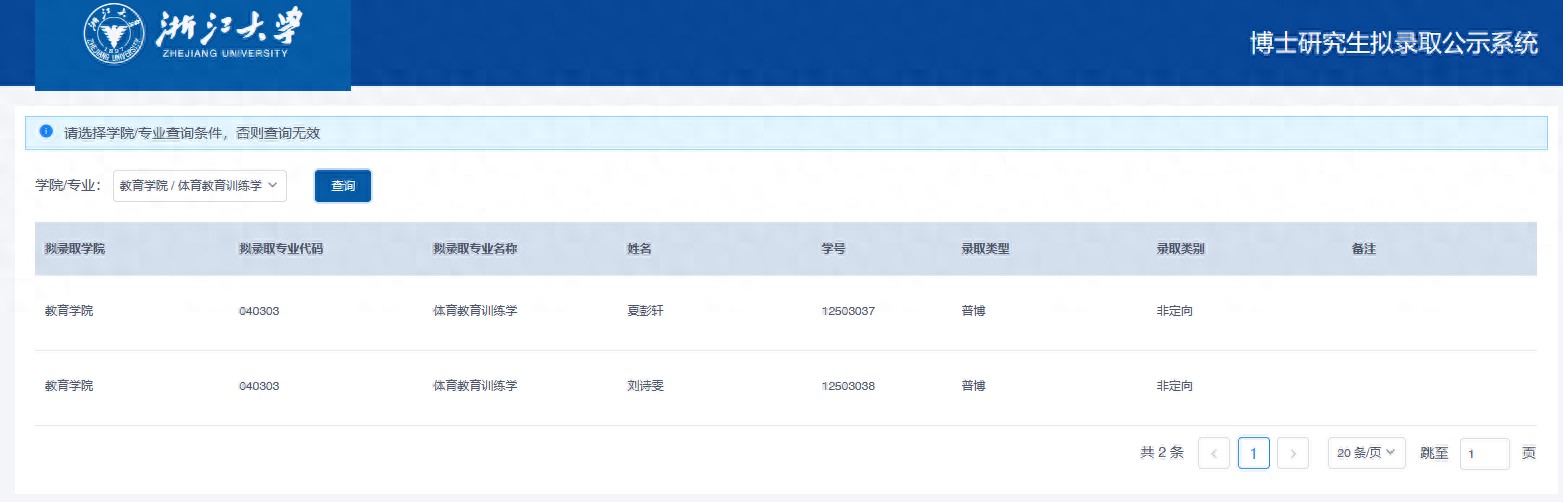Select page 1 in pagination
Image resolution: width=1563 pixels, height=502 pixels.
click(x=1253, y=453)
